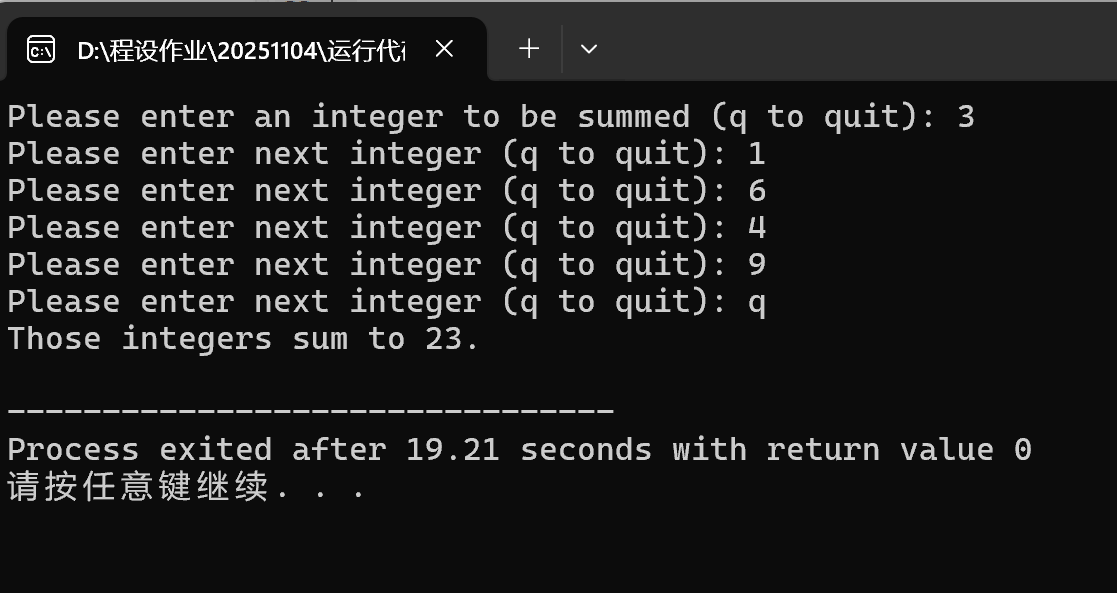Close the D:\程设作业 terminal tab
Viewport: 1117px width, 593px height.
(x=445, y=48)
